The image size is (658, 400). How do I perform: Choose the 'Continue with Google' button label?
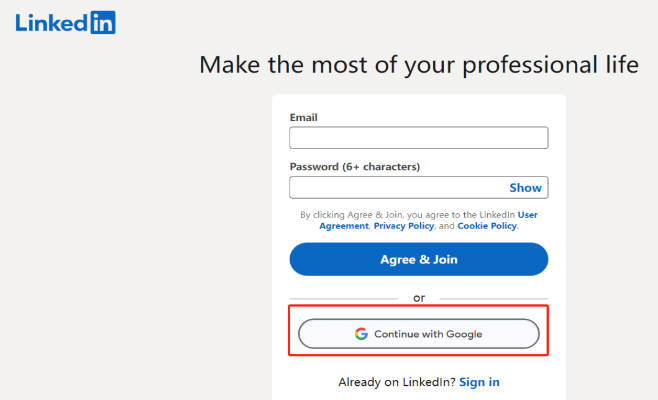tap(428, 334)
